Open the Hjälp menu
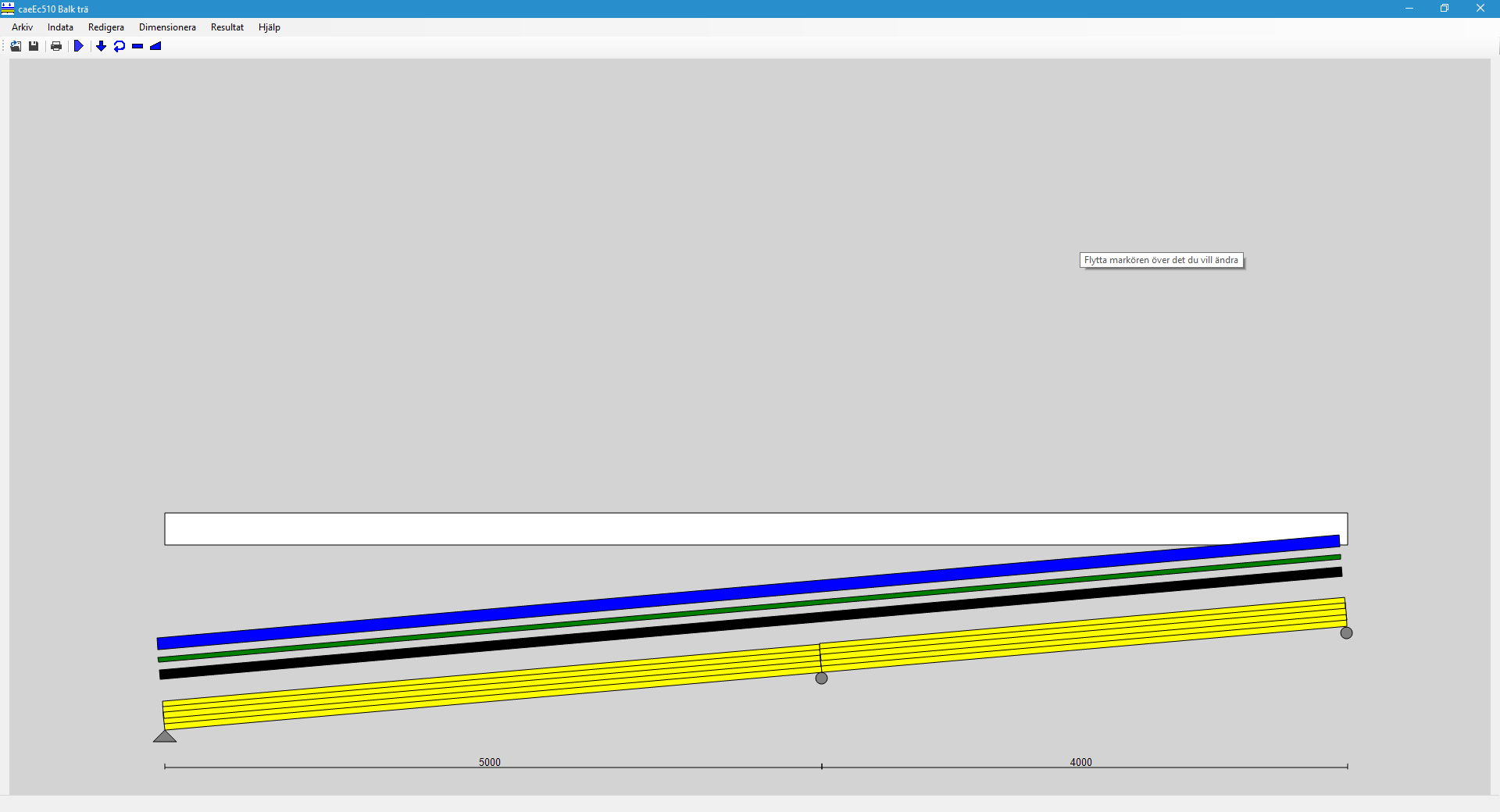Image resolution: width=1500 pixels, height=812 pixels. click(269, 27)
